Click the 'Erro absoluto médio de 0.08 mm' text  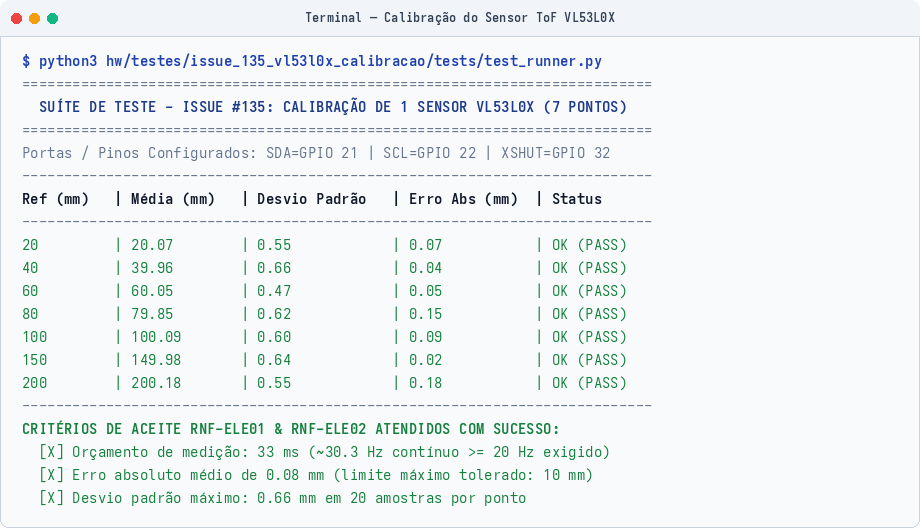click(198, 475)
